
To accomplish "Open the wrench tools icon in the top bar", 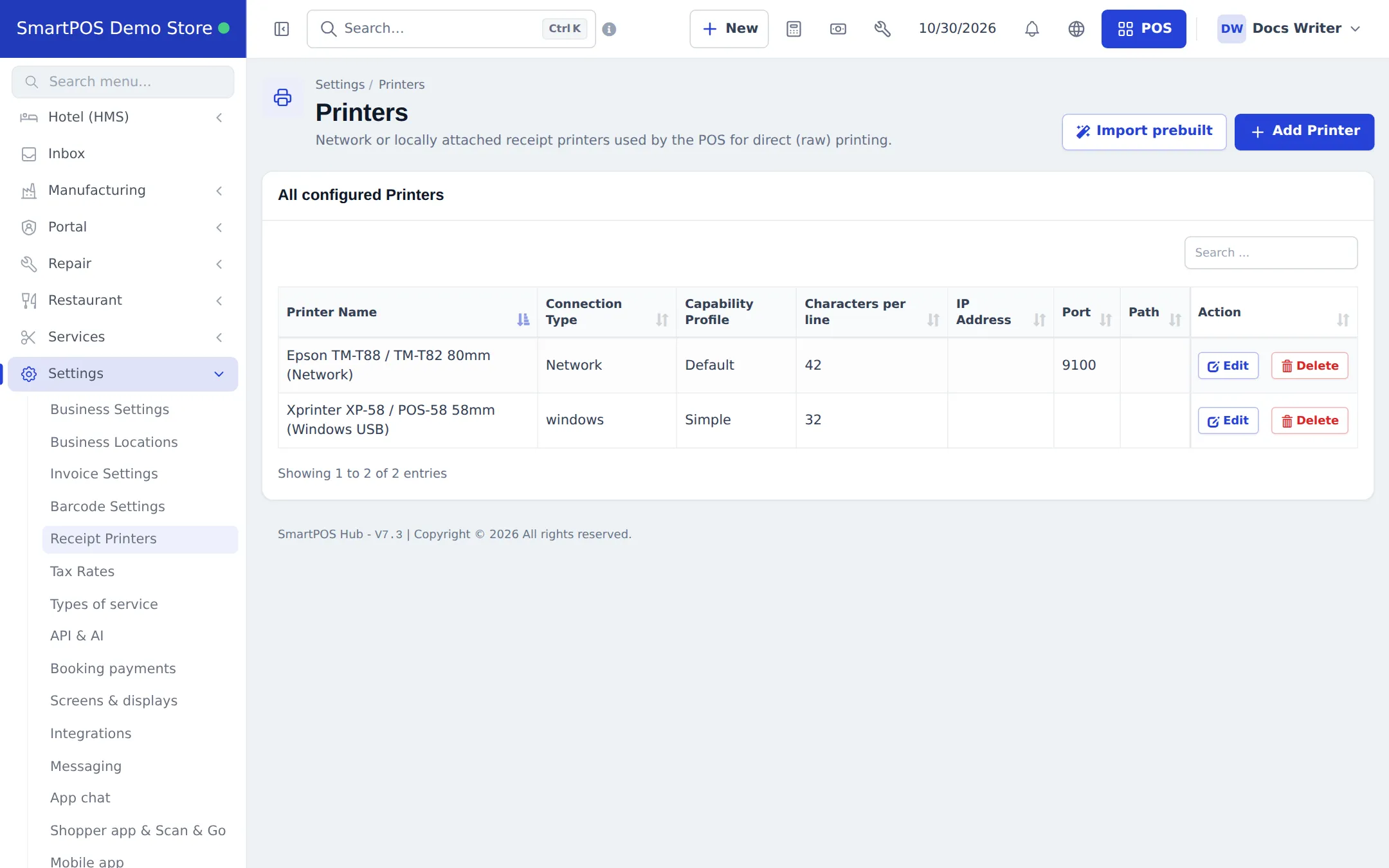I will click(x=882, y=29).
